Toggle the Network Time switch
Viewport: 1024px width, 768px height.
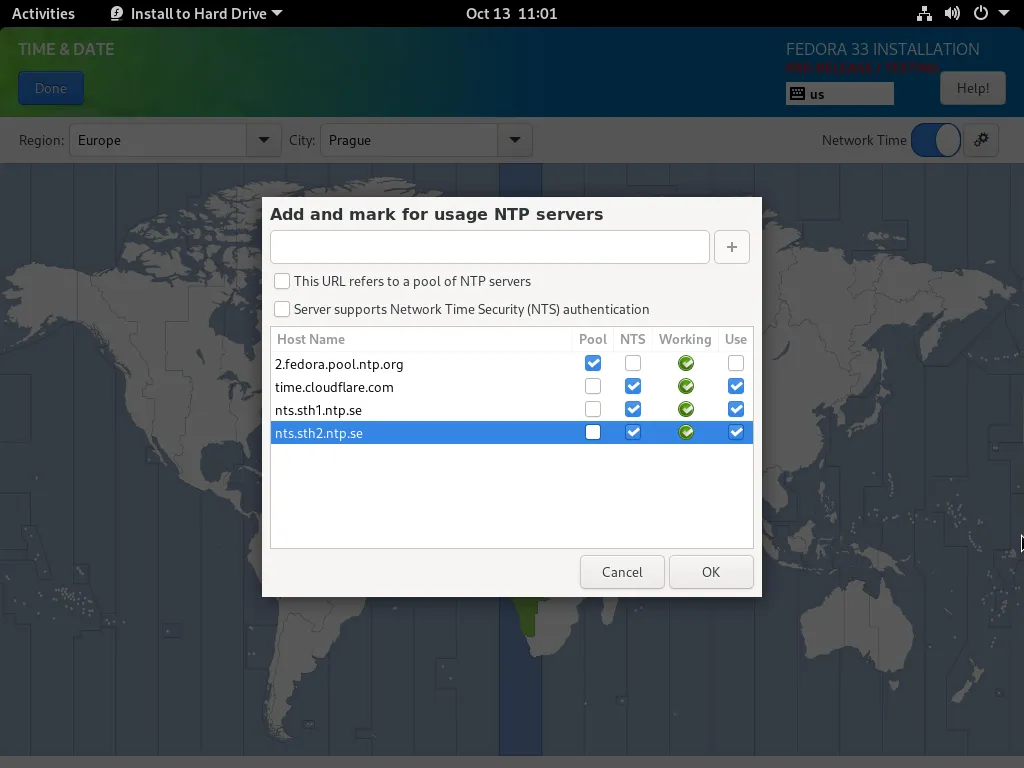coord(935,140)
